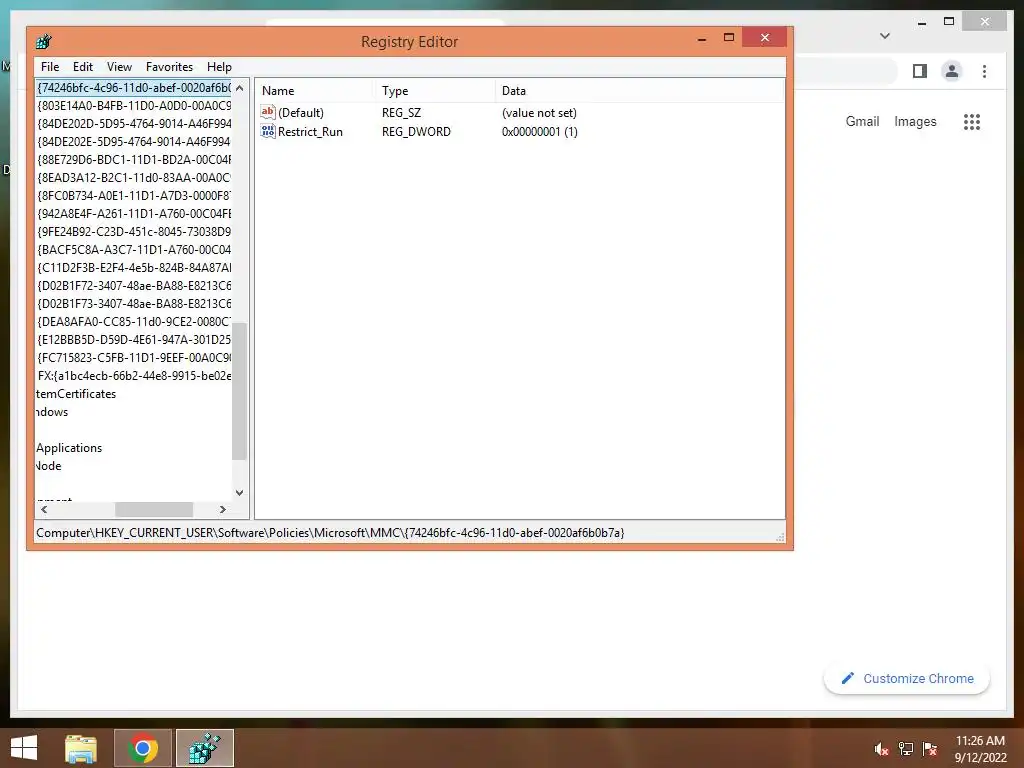Select key {803E14A0-B4FB-11D0-A0D0 in tree

[134, 105]
